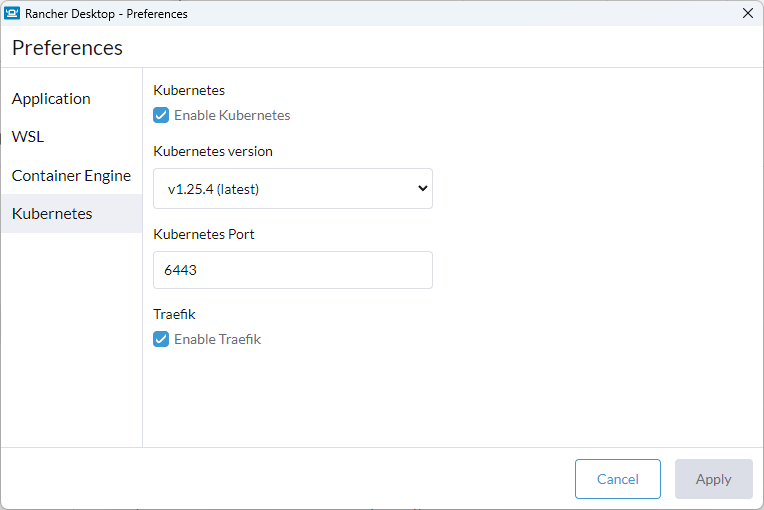Untick the Enable Traefik checkbox box
This screenshot has height=510, width=764.
click(161, 339)
